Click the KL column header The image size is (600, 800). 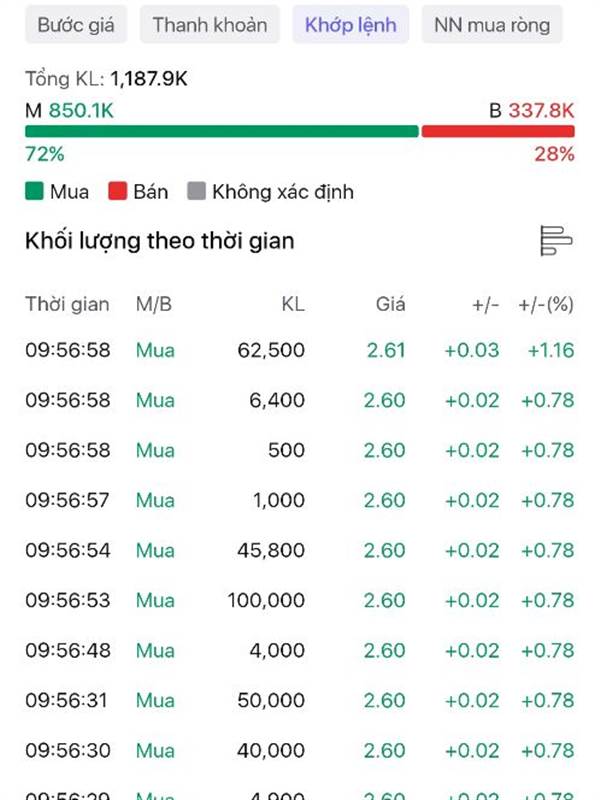click(293, 305)
